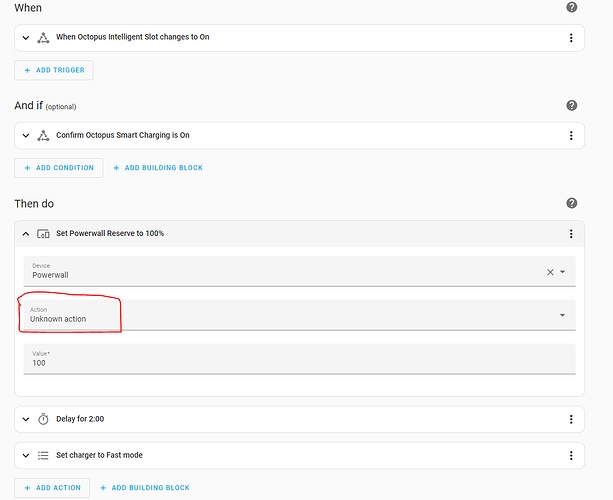Click the Set Powerwall Reserve to 100% title

click(x=110, y=233)
